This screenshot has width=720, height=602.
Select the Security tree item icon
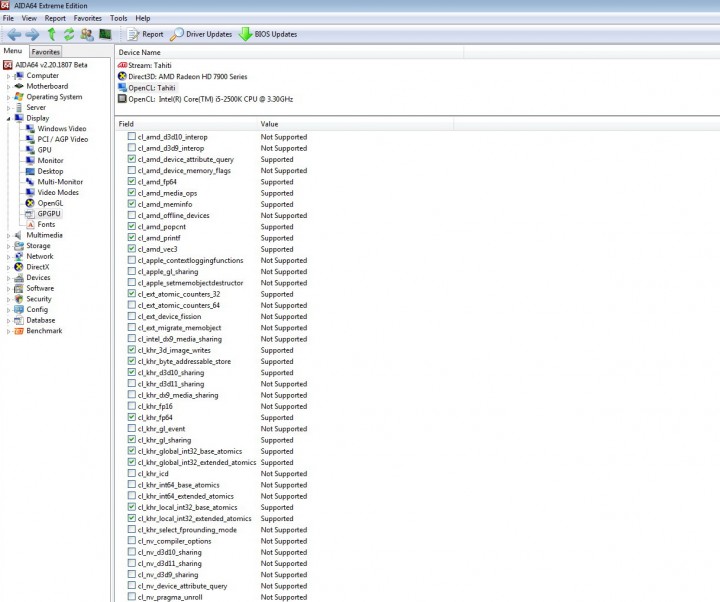pyautogui.click(x=19, y=298)
